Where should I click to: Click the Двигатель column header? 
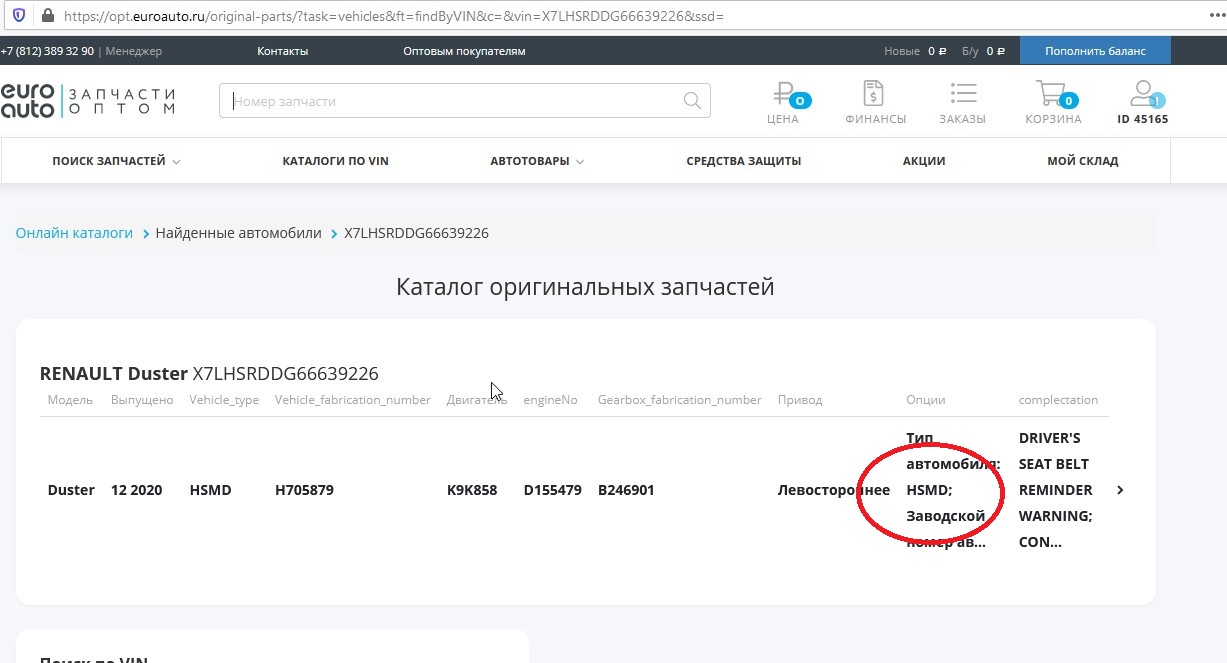(479, 400)
